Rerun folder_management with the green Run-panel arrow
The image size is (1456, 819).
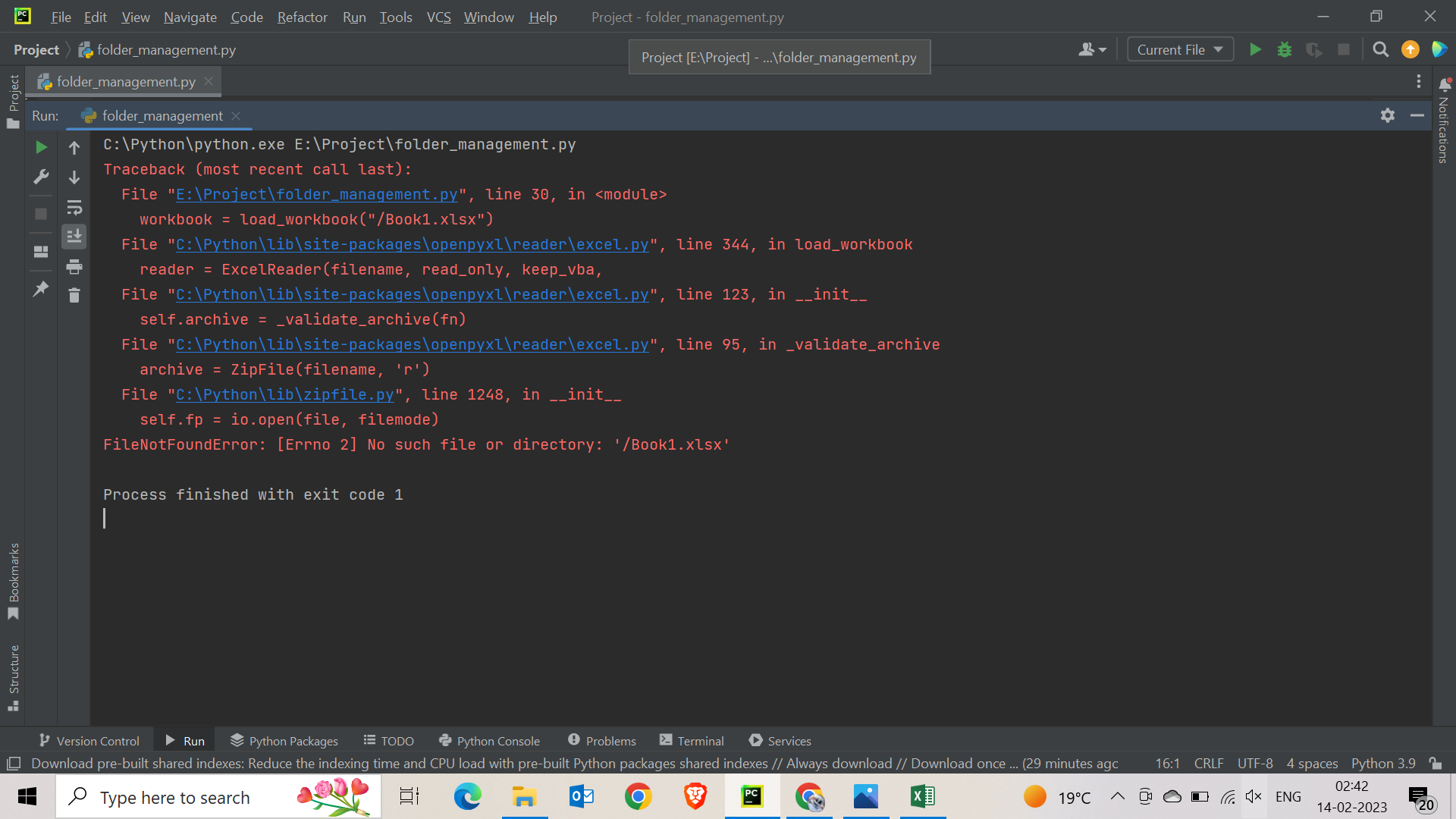coord(41,147)
